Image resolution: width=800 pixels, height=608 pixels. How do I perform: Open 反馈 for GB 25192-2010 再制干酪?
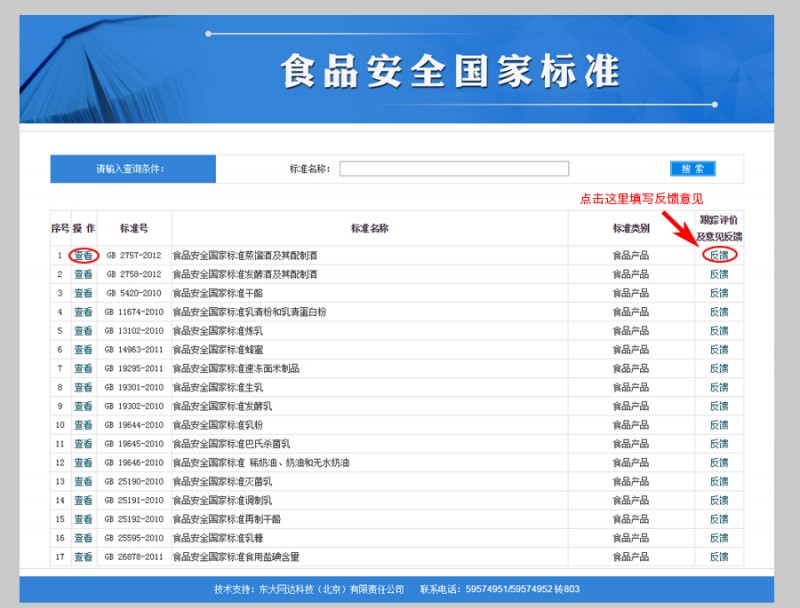[x=719, y=519]
